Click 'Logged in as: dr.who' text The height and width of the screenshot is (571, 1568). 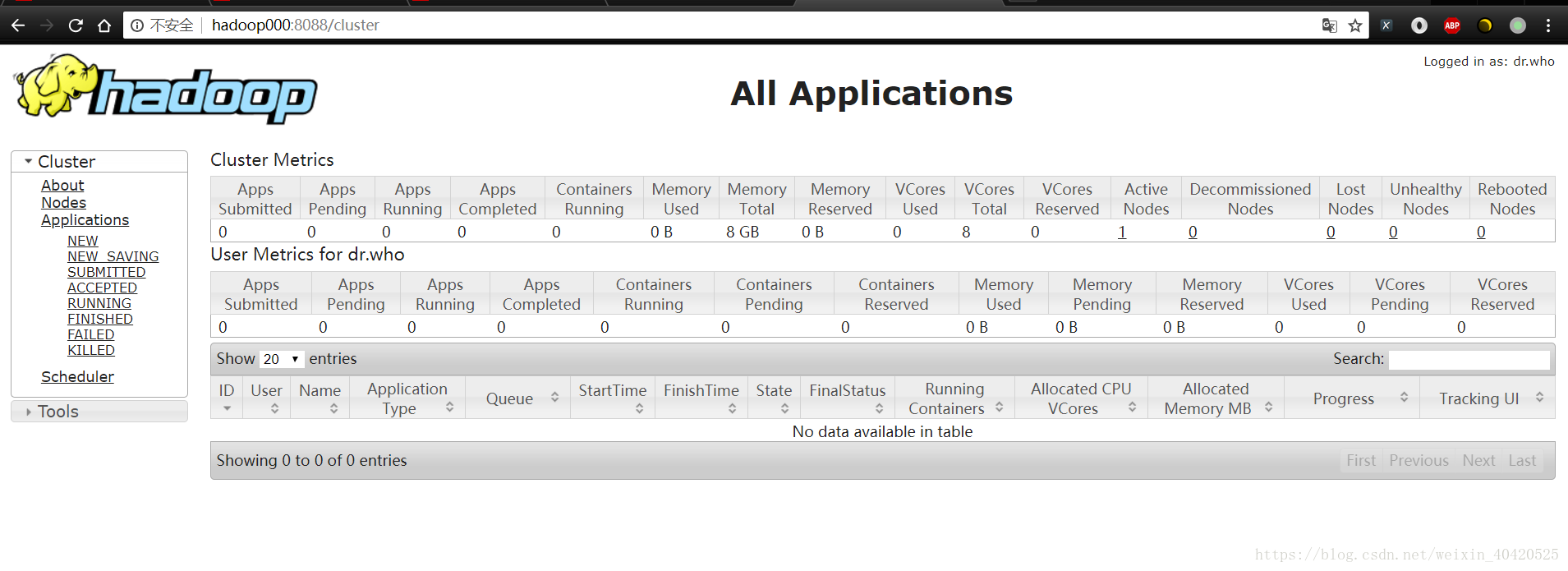1488,61
